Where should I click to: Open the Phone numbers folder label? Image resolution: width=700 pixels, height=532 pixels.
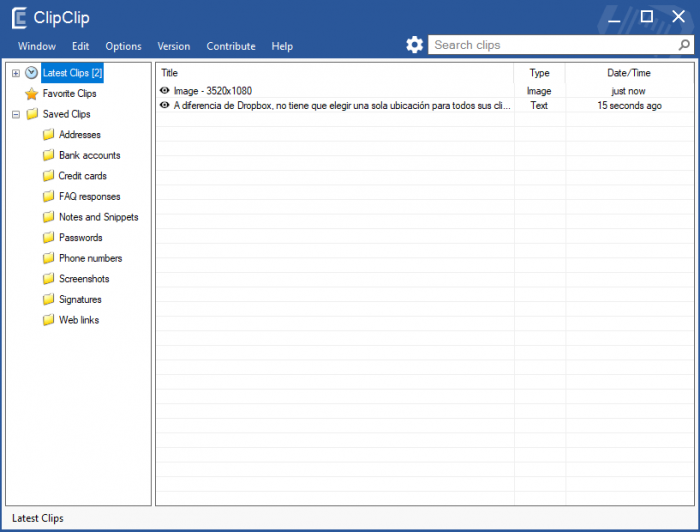coord(91,258)
